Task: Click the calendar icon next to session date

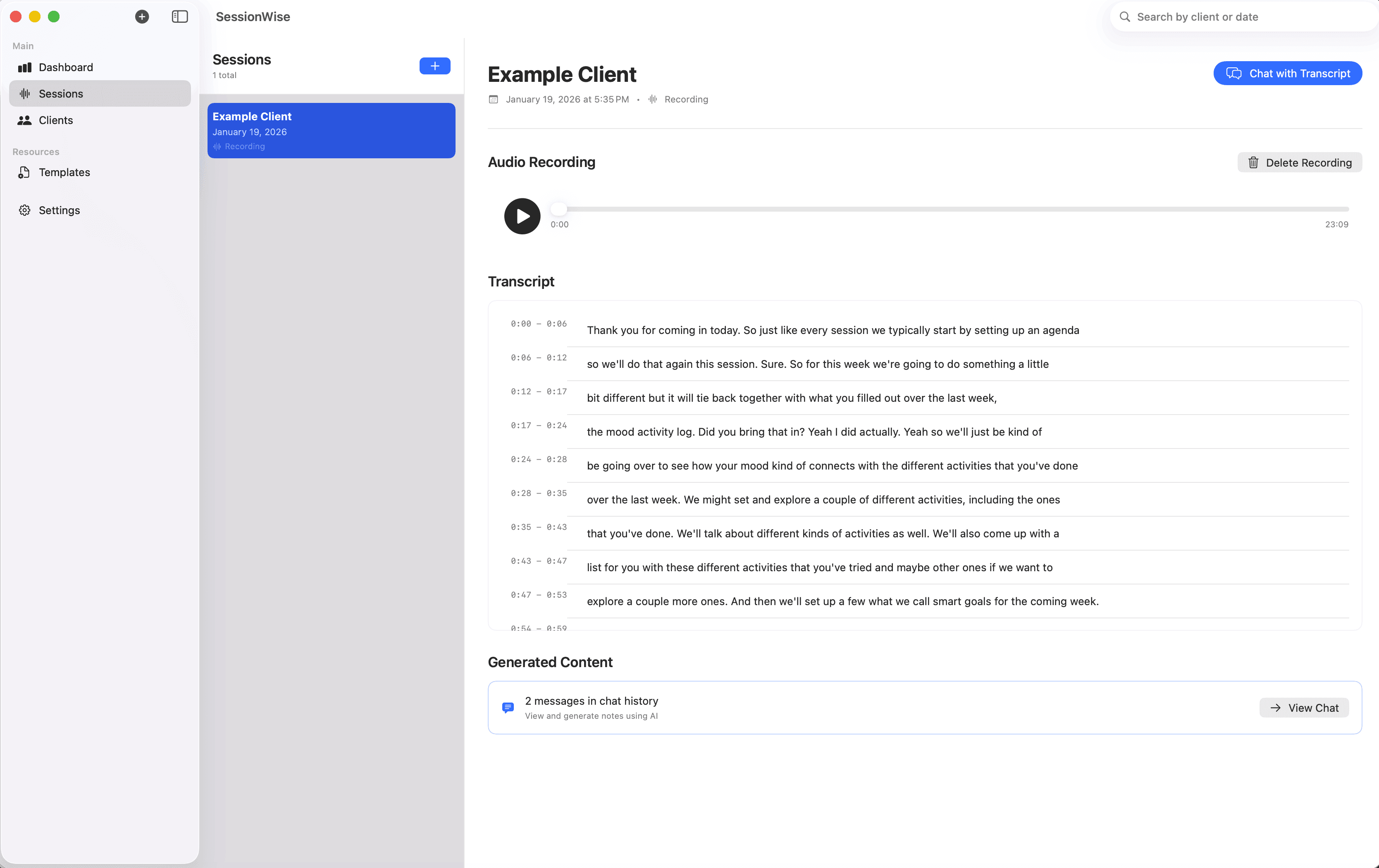Action: [x=494, y=99]
